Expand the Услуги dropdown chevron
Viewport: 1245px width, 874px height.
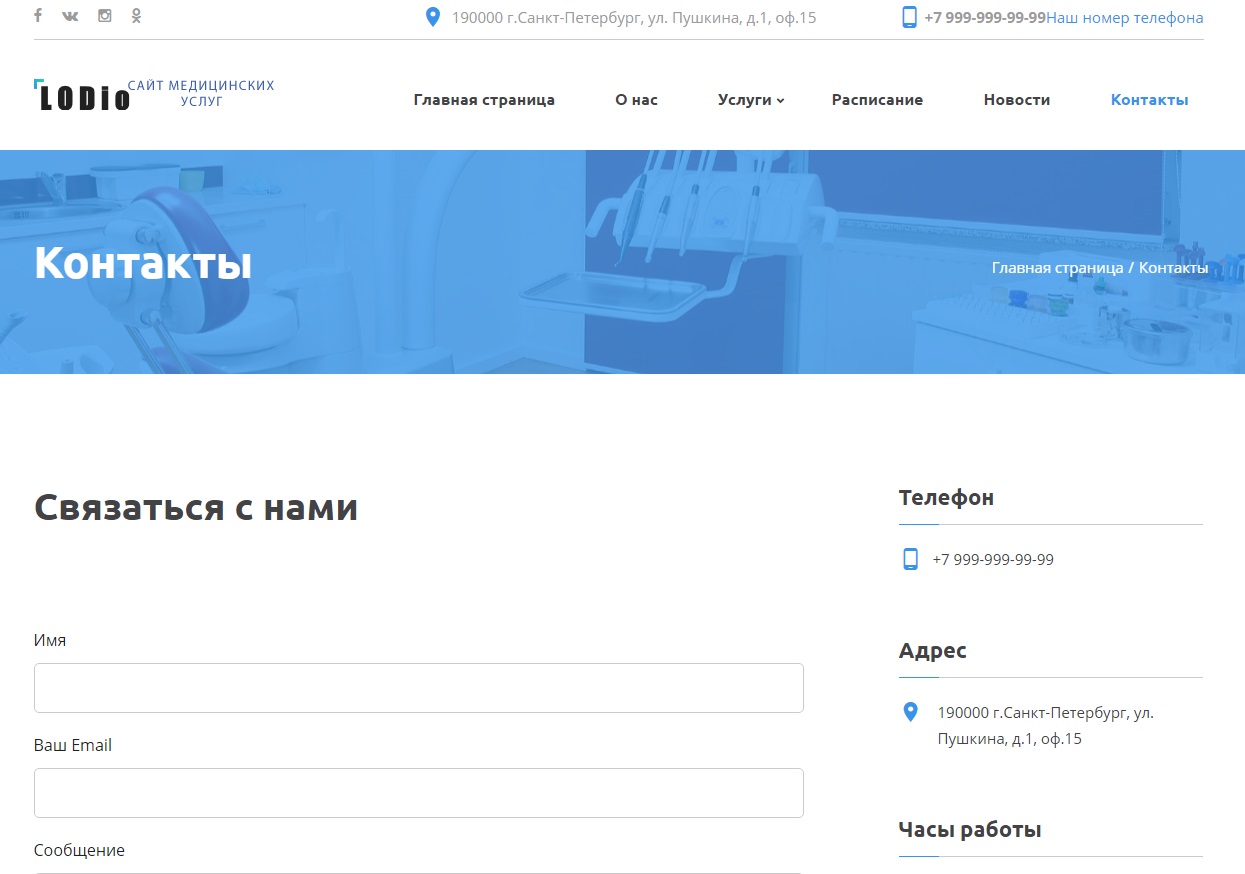pyautogui.click(x=781, y=100)
